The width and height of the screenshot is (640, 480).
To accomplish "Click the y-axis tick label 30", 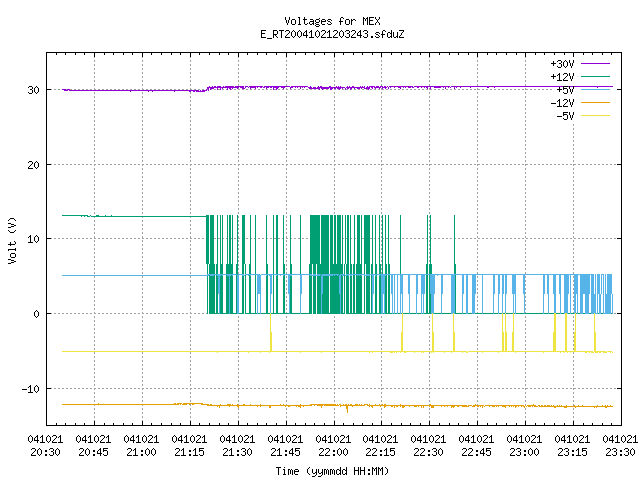I will [33, 90].
